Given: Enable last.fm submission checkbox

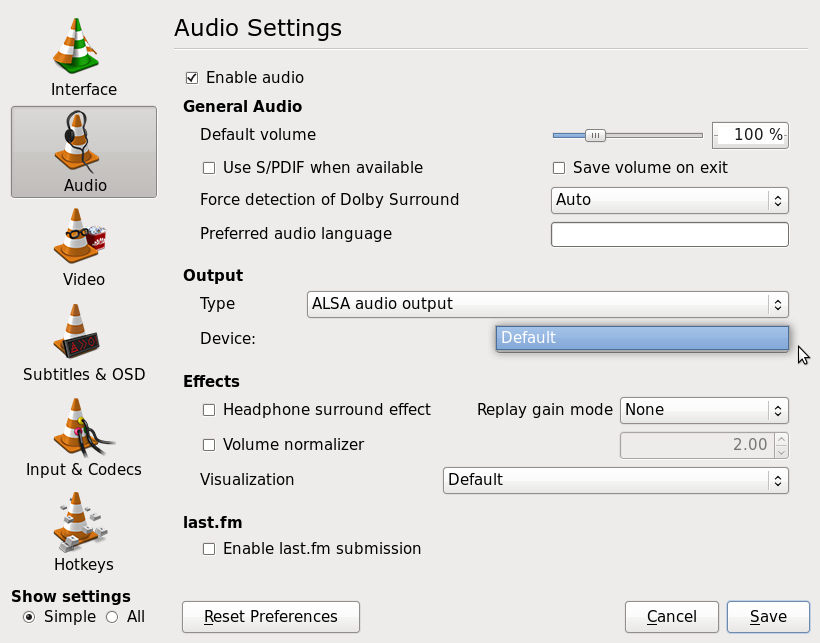Looking at the screenshot, I should point(209,549).
